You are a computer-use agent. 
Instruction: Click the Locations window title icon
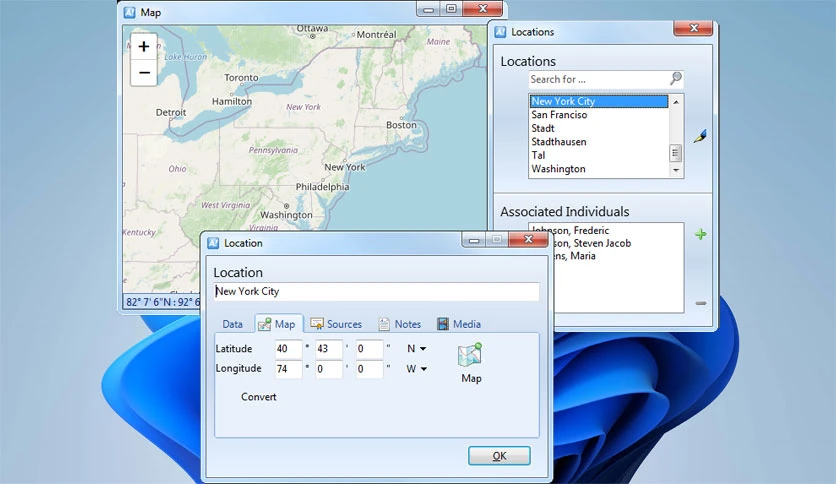[x=500, y=32]
